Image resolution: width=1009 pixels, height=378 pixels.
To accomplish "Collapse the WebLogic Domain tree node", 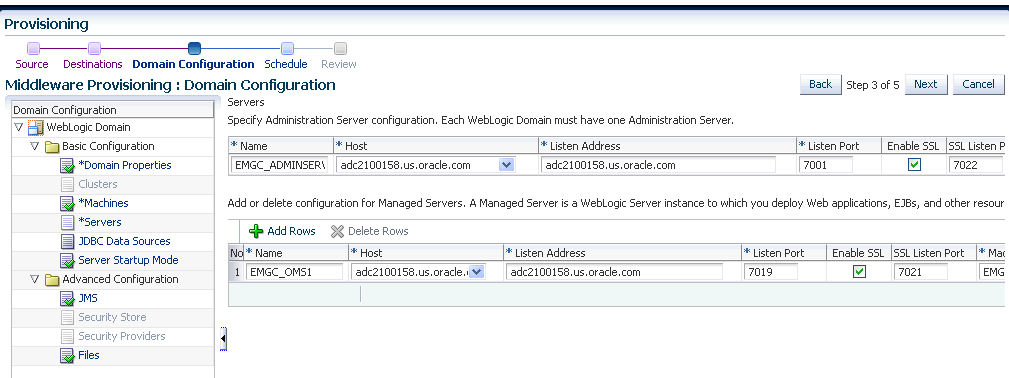I will (19, 128).
